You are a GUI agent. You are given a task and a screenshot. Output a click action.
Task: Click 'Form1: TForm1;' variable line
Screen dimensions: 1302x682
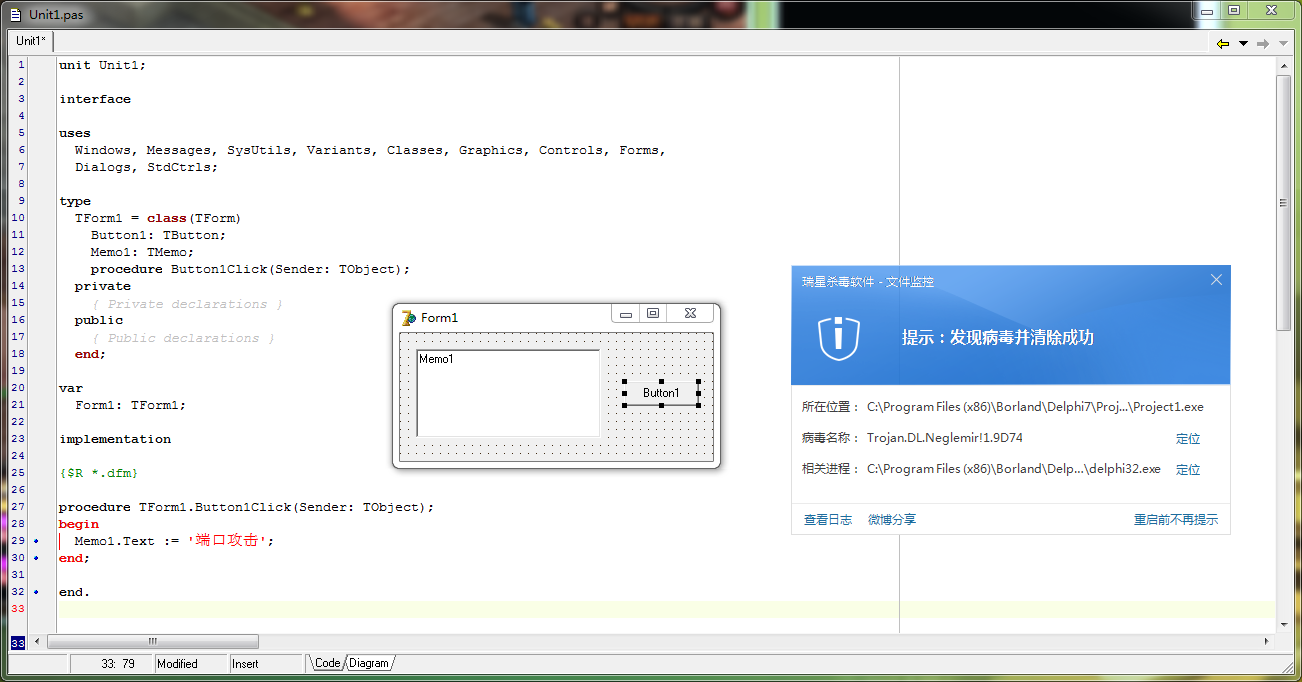pyautogui.click(x=130, y=405)
